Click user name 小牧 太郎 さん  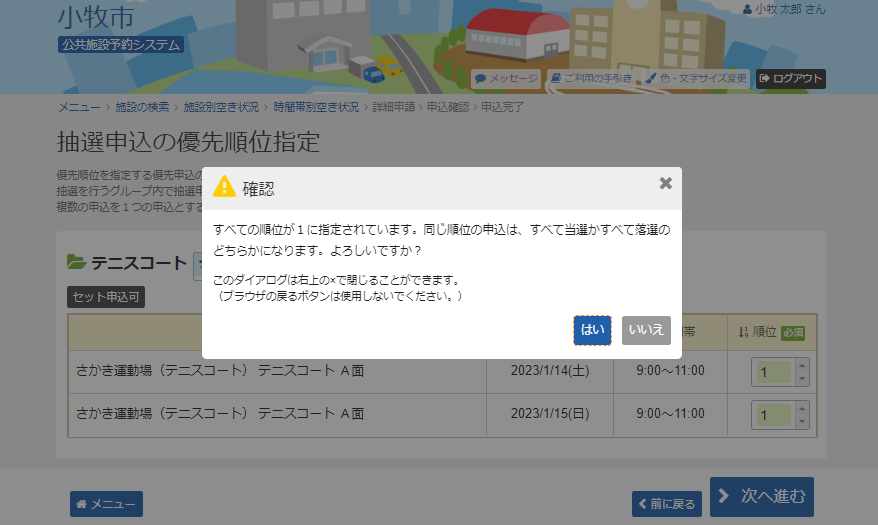pyautogui.click(x=784, y=10)
